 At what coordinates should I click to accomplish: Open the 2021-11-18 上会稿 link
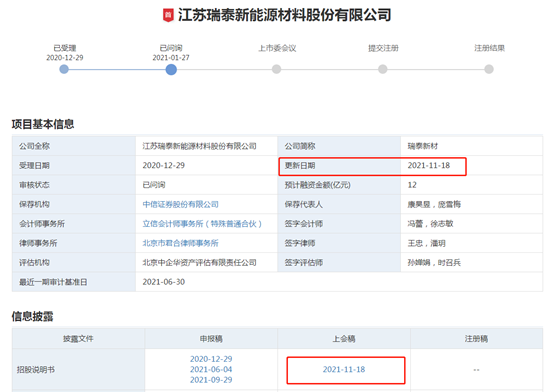(344, 369)
